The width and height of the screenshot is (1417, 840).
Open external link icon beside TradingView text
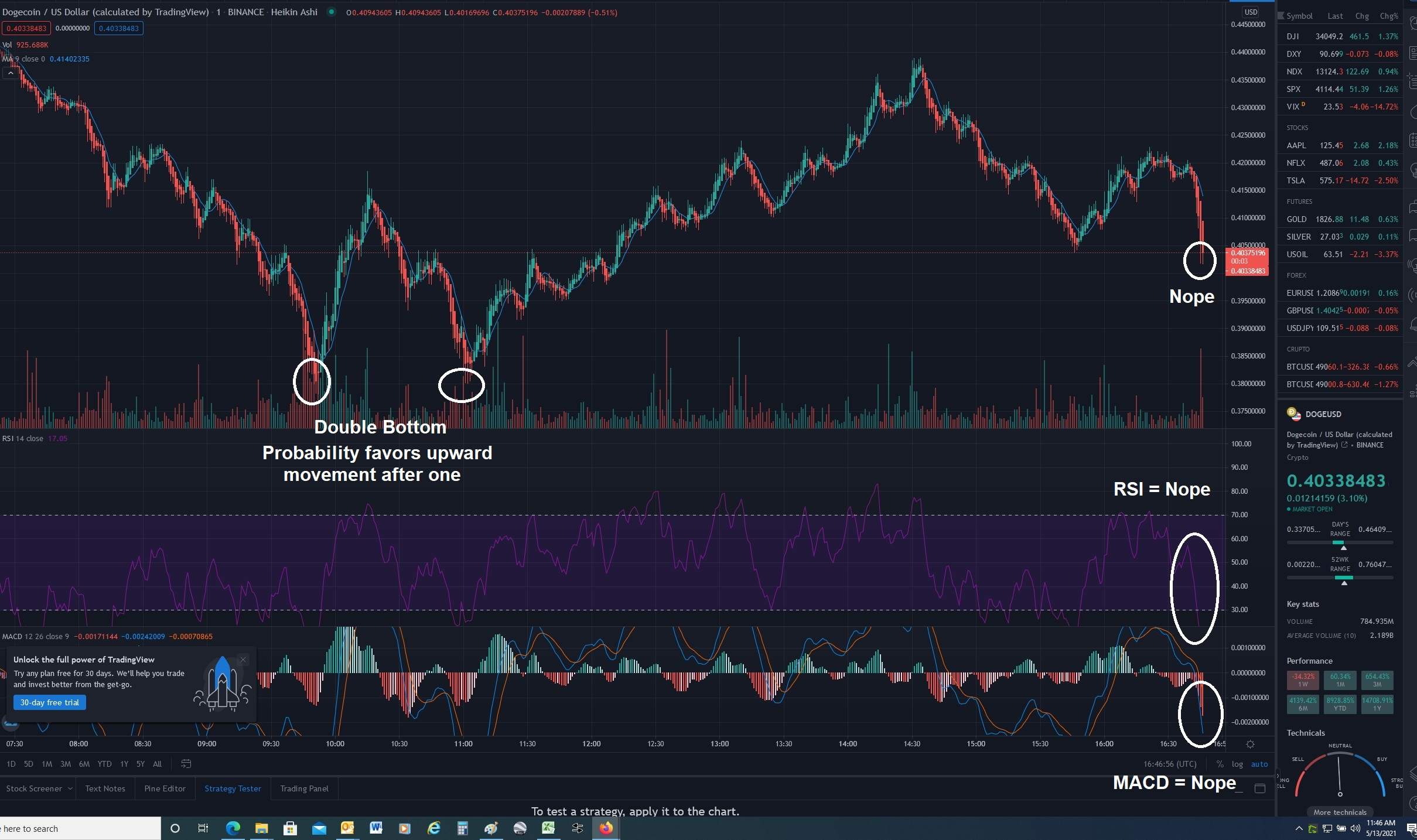click(x=1344, y=445)
